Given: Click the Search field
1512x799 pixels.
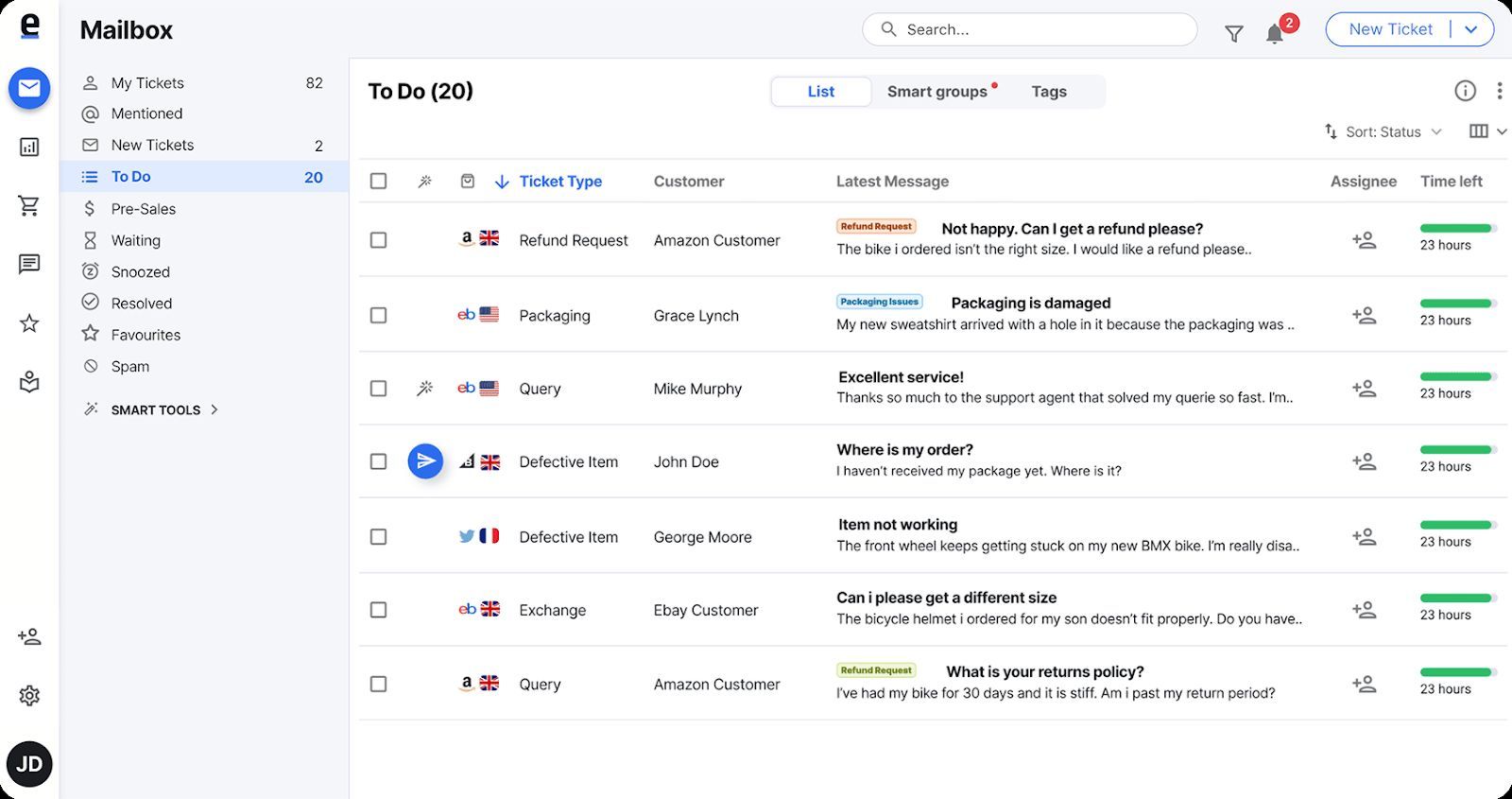Looking at the screenshot, I should [x=1030, y=29].
